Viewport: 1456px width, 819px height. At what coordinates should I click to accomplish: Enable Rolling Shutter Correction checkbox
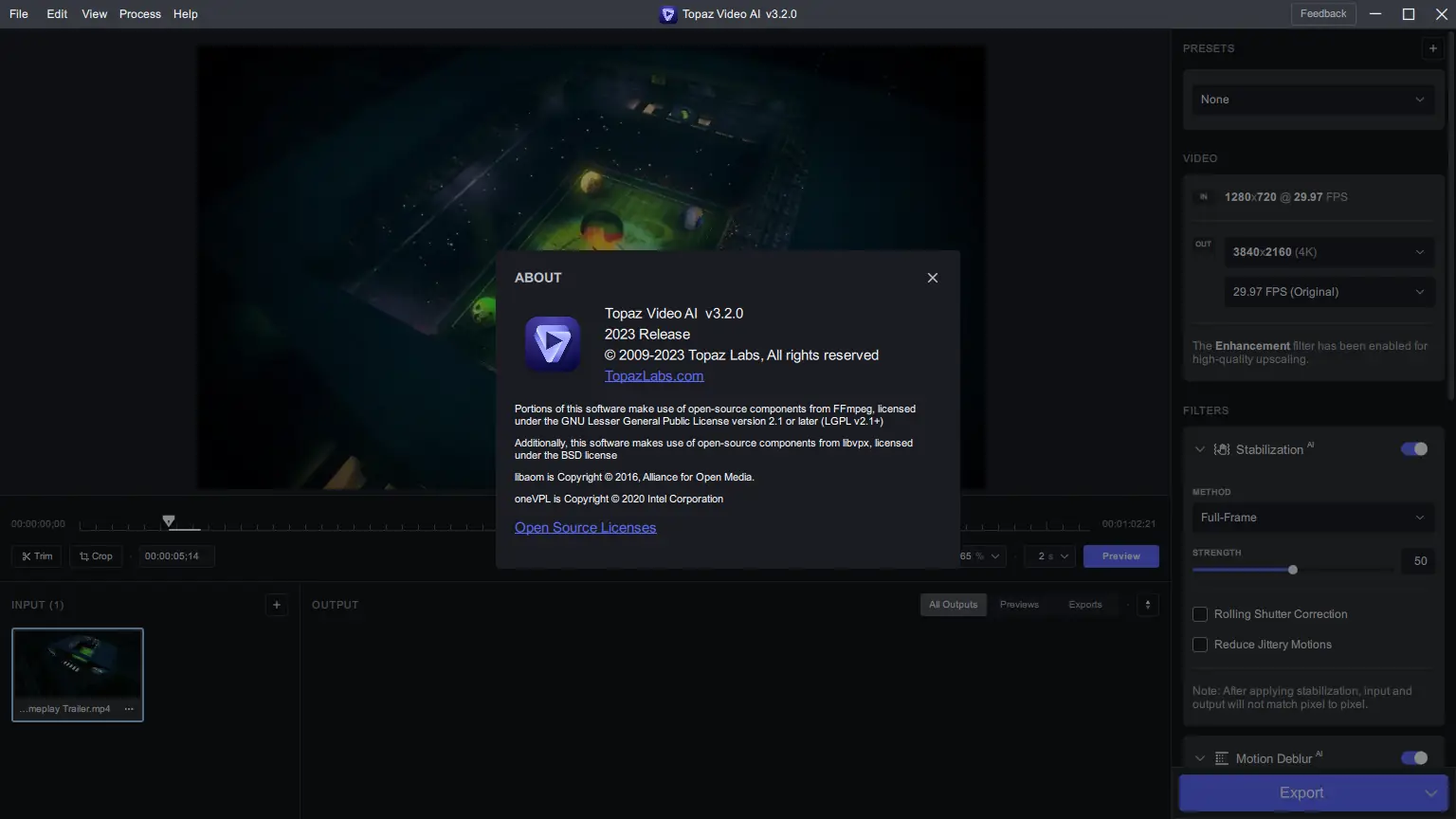click(1200, 614)
